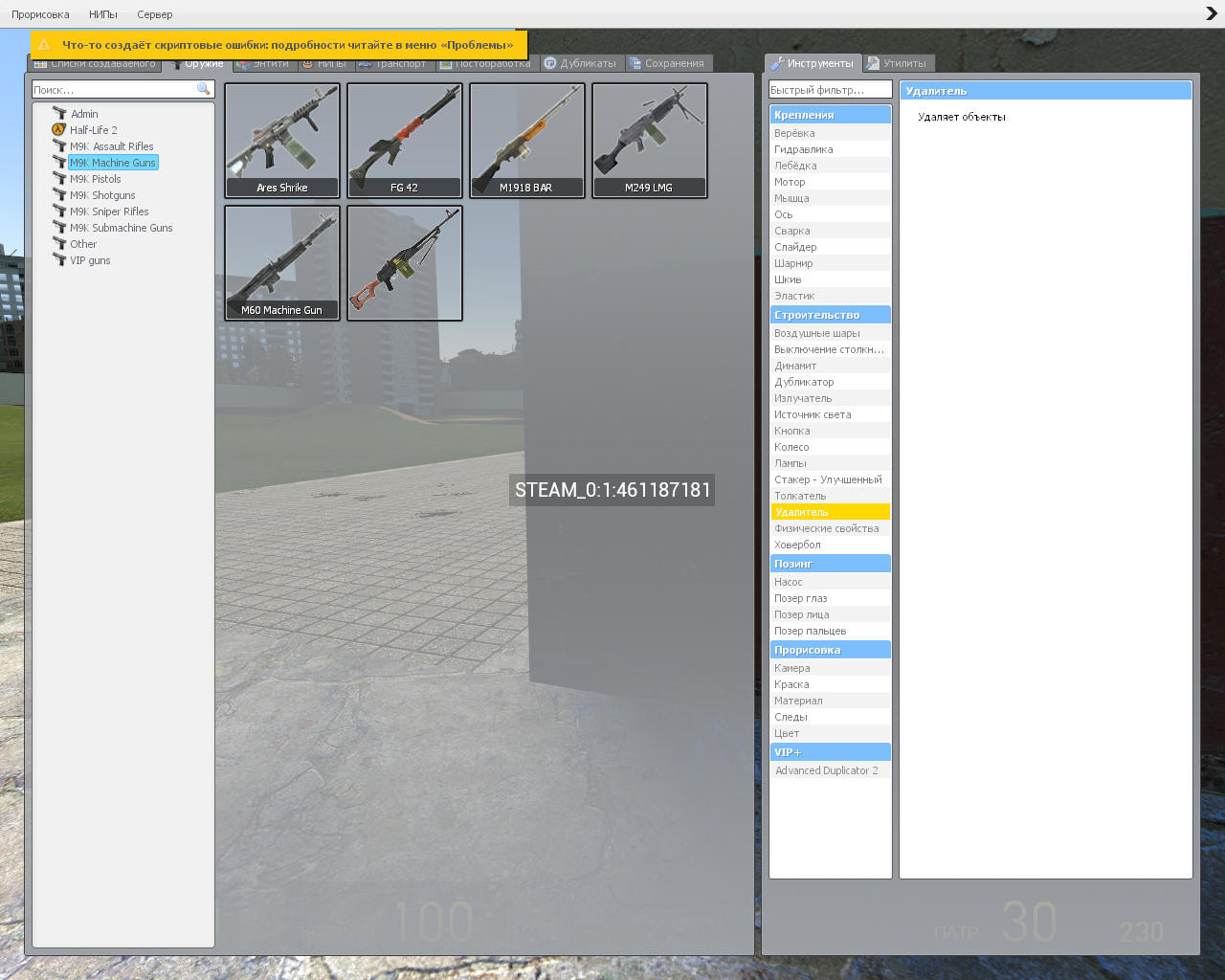Open the НИПы menu in menu bar
Image resolution: width=1225 pixels, height=980 pixels.
point(103,14)
